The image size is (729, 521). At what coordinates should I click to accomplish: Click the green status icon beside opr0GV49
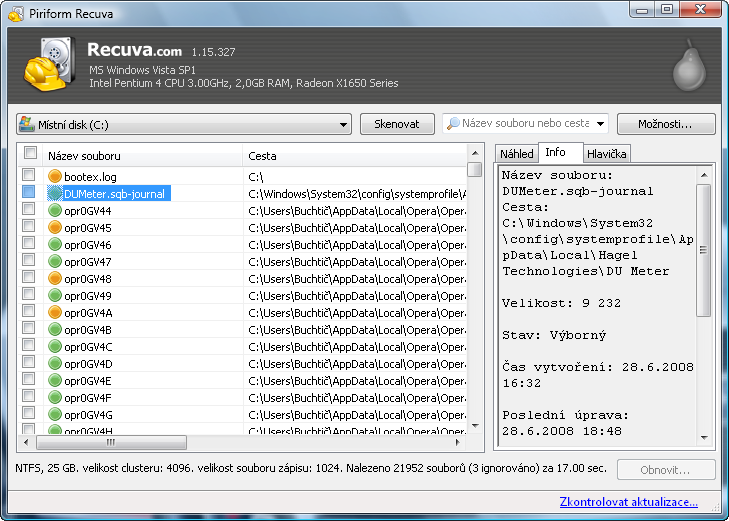pos(55,295)
